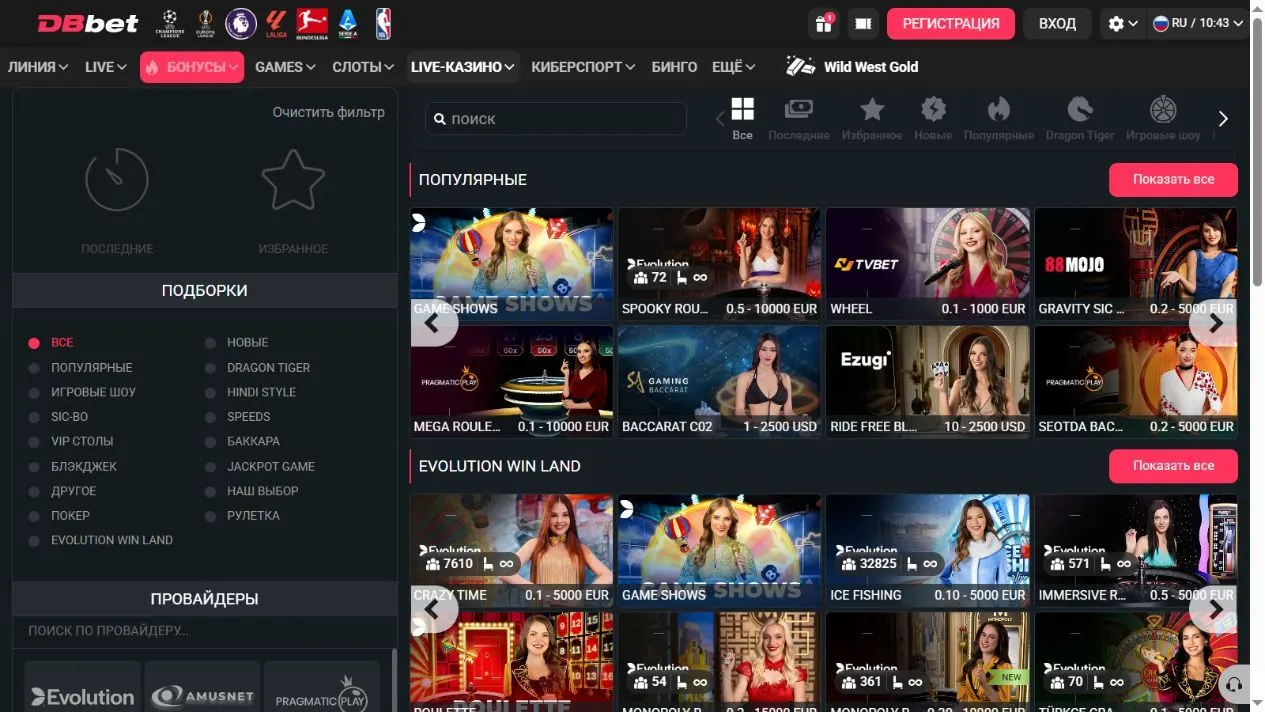
Task: Expand the GAMES menu dropdown
Action: (285, 67)
